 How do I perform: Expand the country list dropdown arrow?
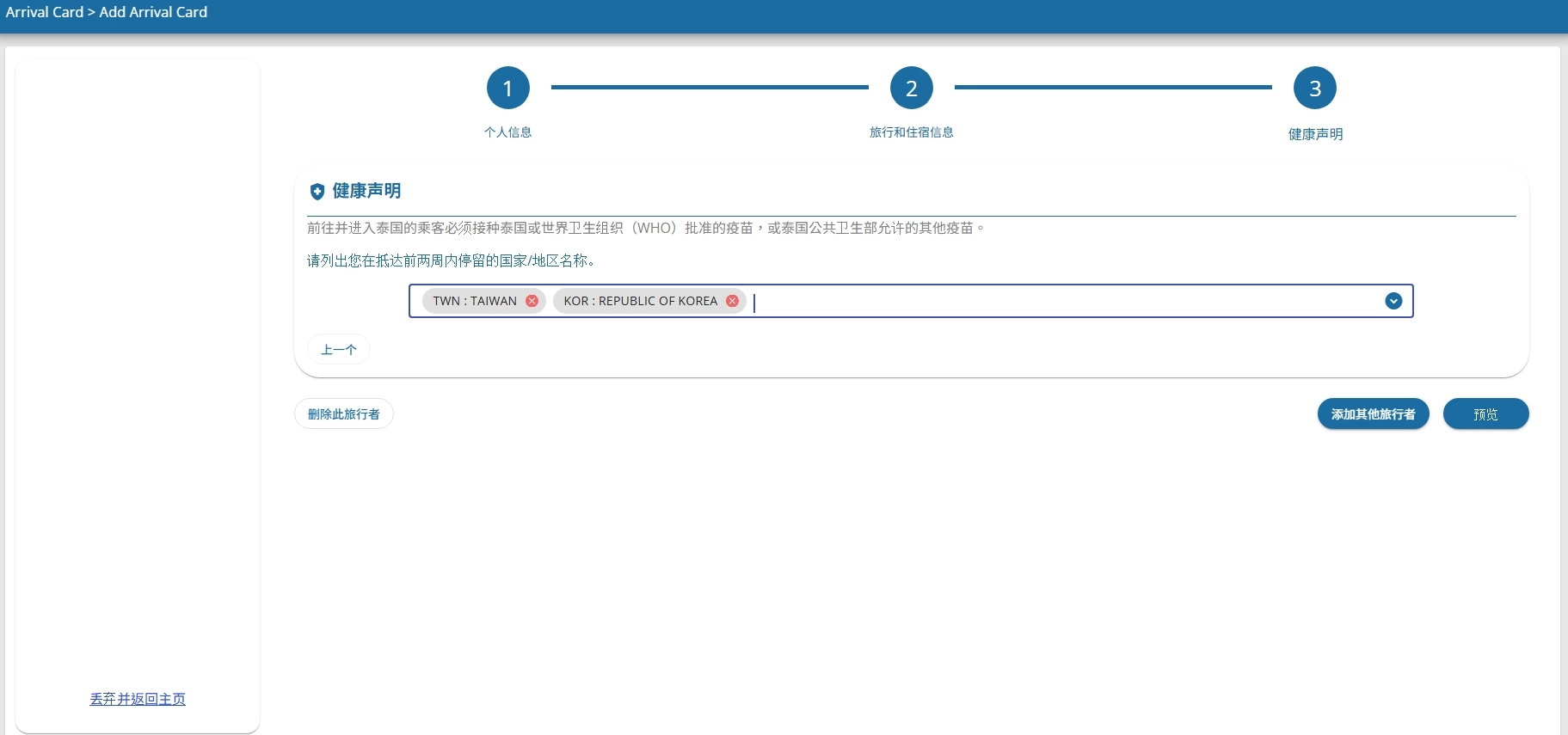(x=1393, y=301)
